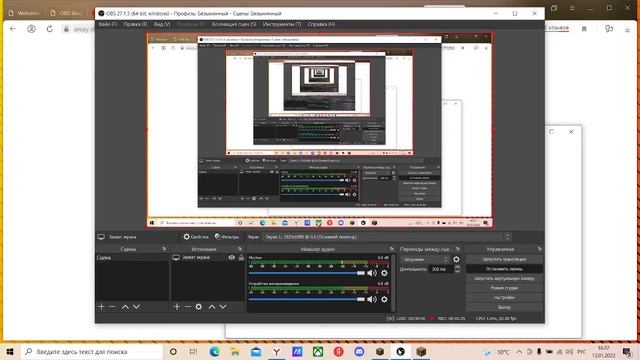Click the OBS preview canvas
Screen dimensions: 640x360
click(x=320, y=131)
